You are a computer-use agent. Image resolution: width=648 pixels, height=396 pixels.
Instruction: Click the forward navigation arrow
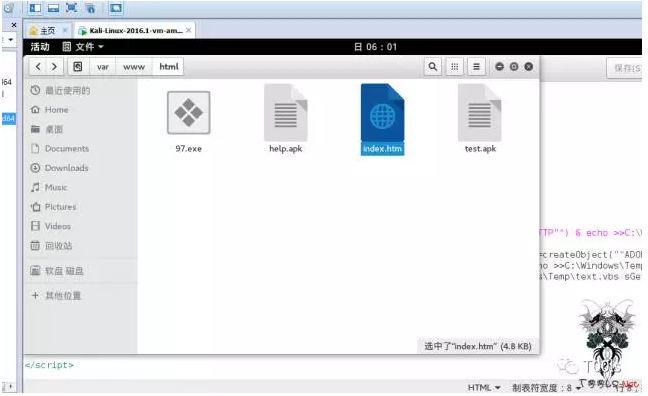[x=54, y=67]
